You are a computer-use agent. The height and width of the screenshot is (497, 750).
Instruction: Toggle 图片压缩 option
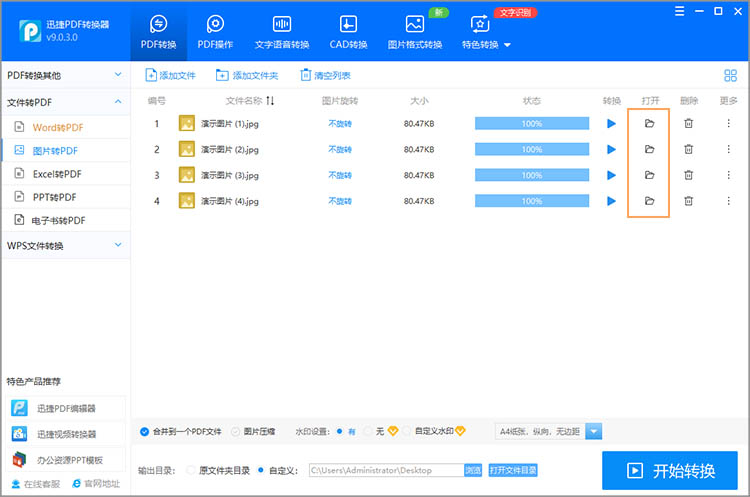(235, 431)
